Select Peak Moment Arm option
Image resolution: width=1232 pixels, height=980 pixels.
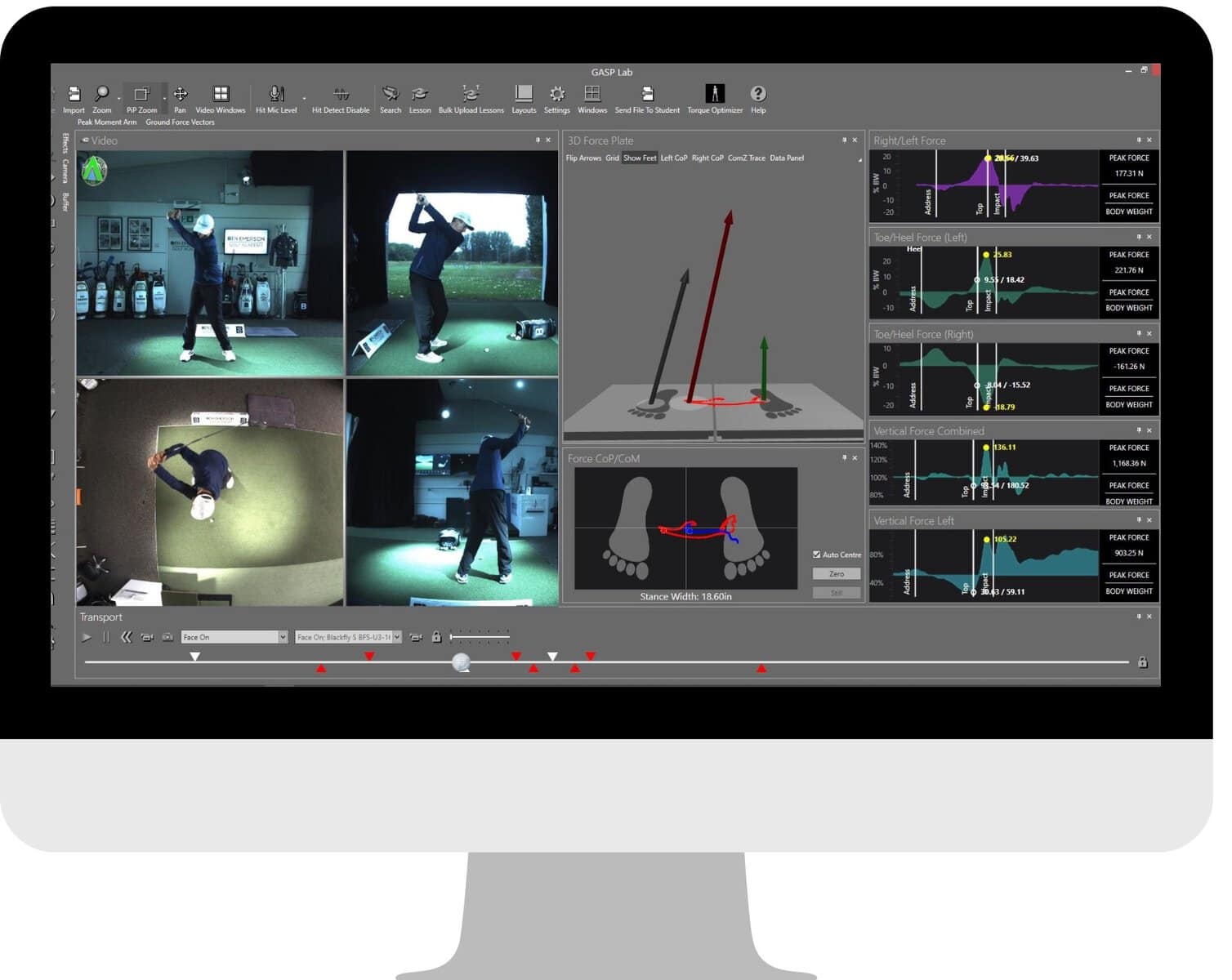click(x=107, y=122)
